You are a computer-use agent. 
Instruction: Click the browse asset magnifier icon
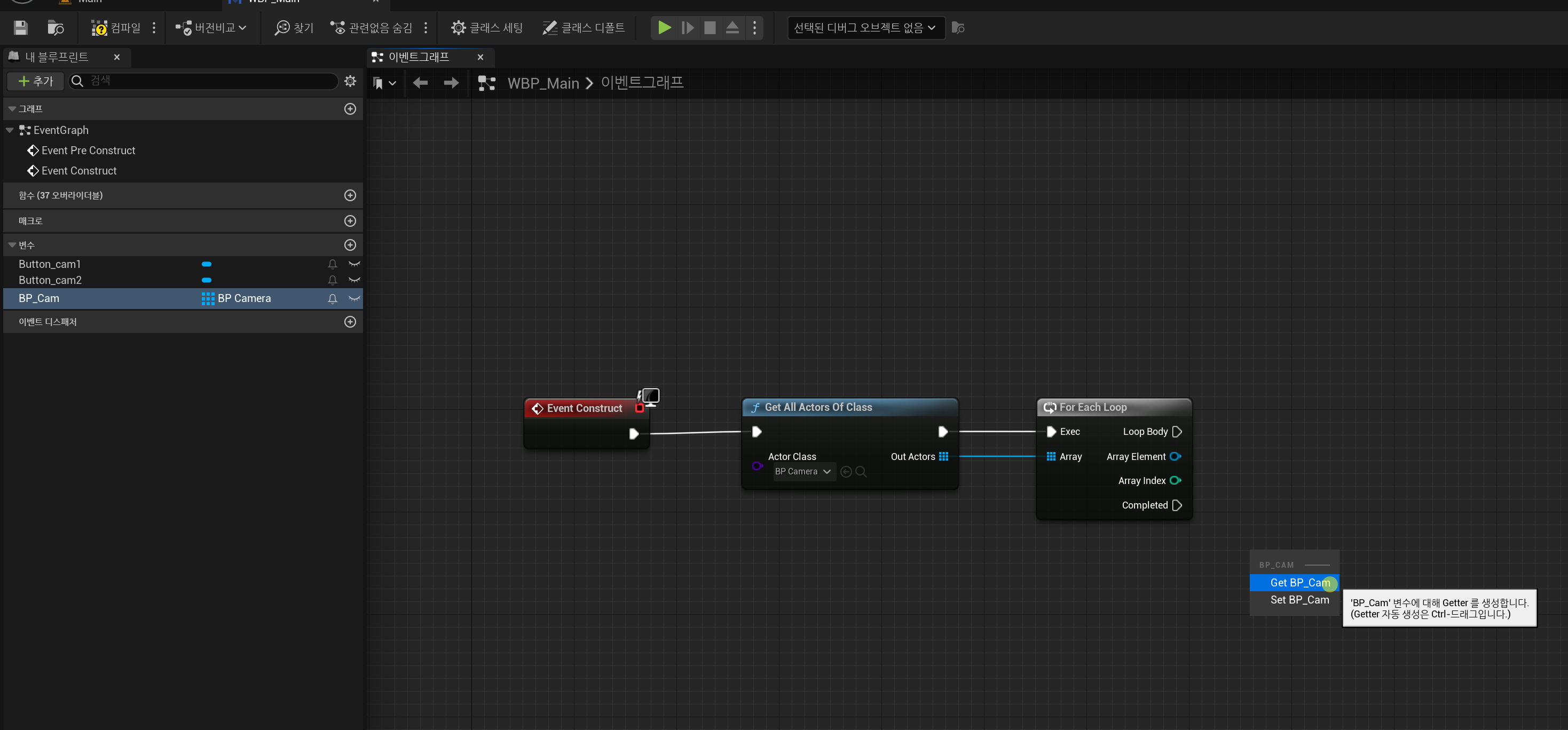tap(861, 472)
